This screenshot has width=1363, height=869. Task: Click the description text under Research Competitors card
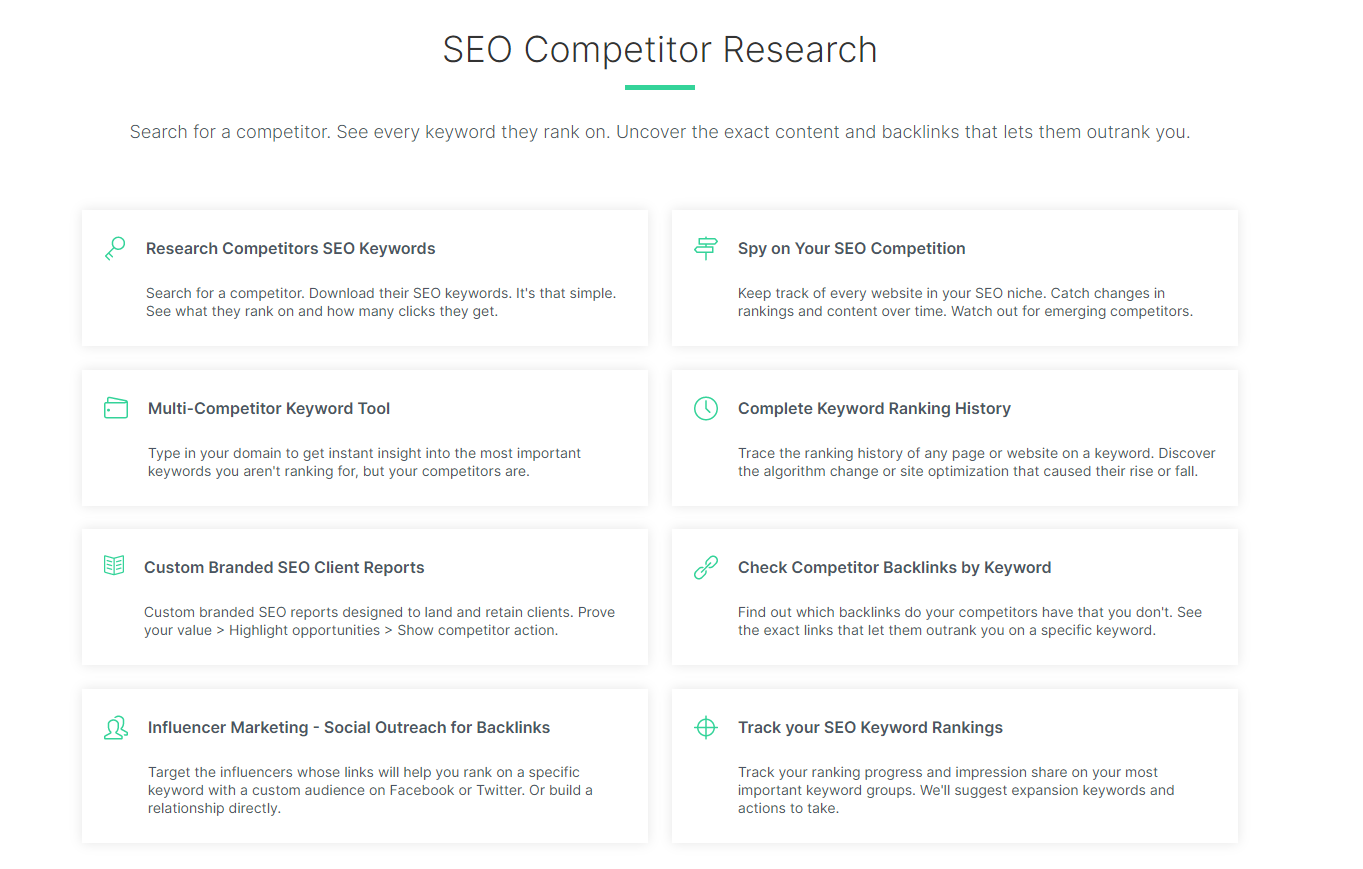click(x=381, y=302)
